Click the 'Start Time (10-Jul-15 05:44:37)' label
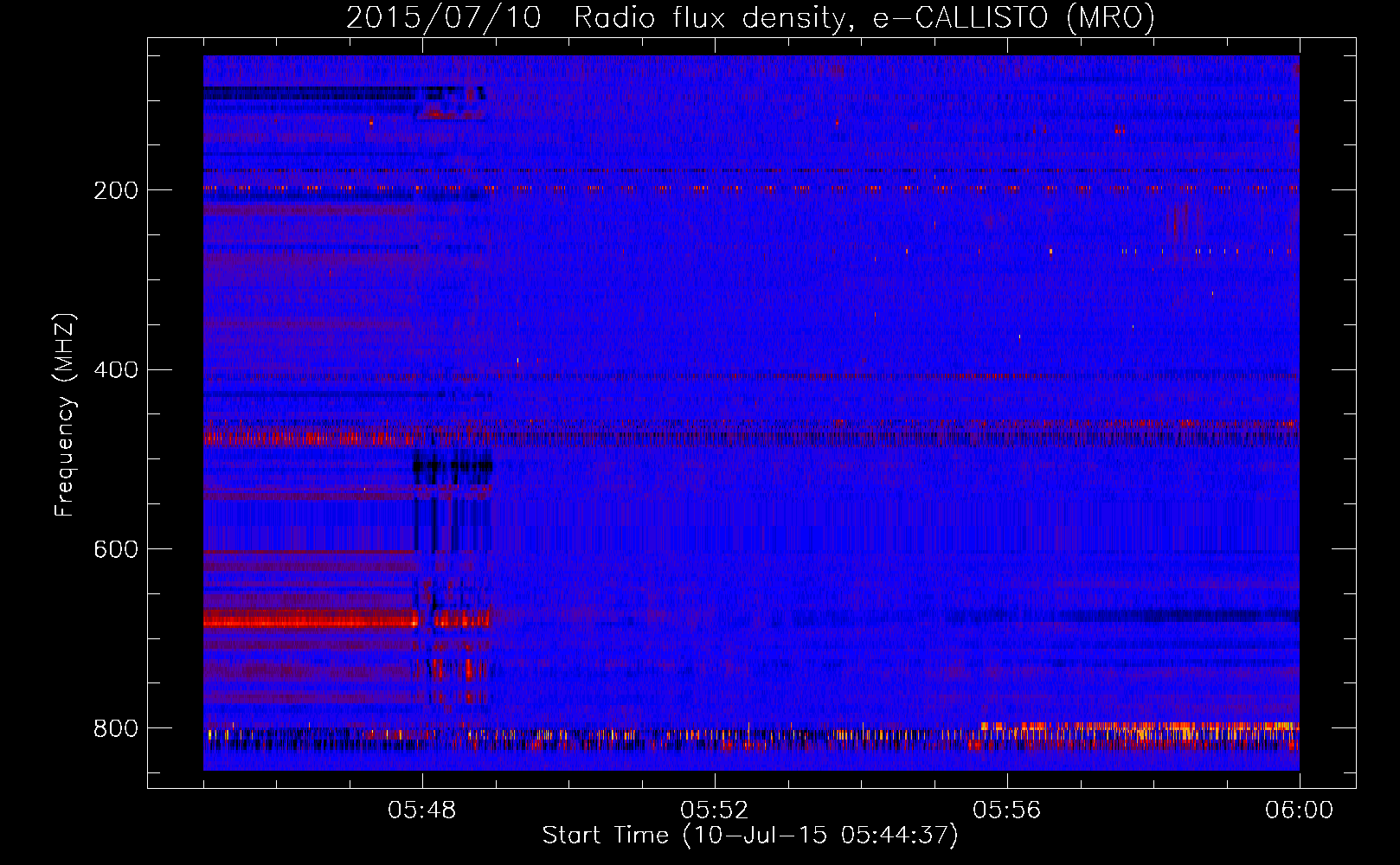The height and width of the screenshot is (865, 1400). pyautogui.click(x=750, y=836)
